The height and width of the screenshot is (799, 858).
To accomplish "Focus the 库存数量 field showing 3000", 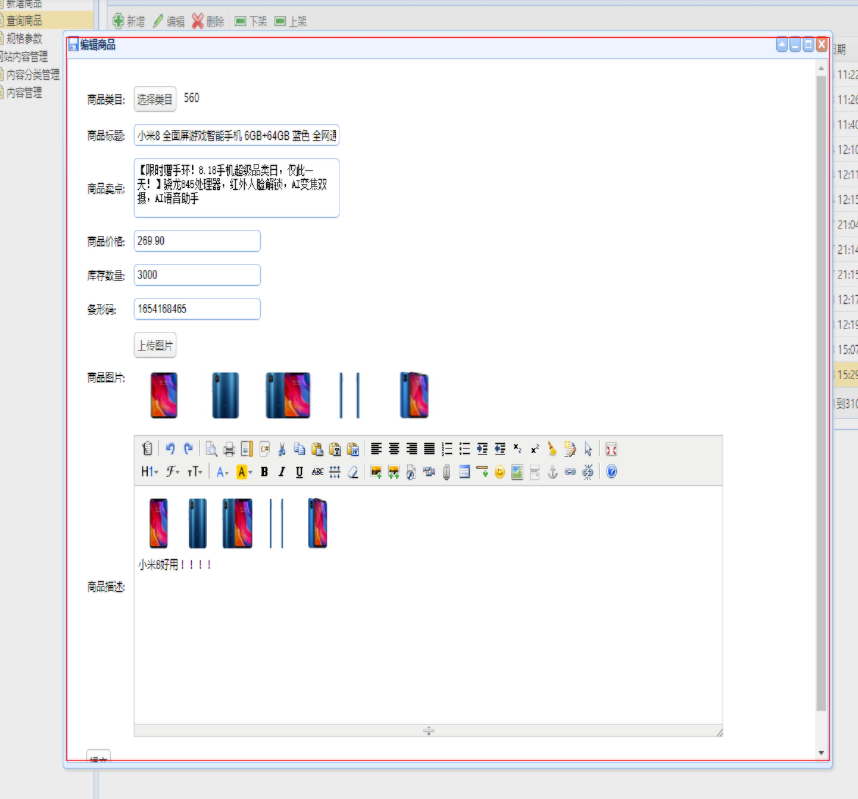I will pyautogui.click(x=197, y=275).
